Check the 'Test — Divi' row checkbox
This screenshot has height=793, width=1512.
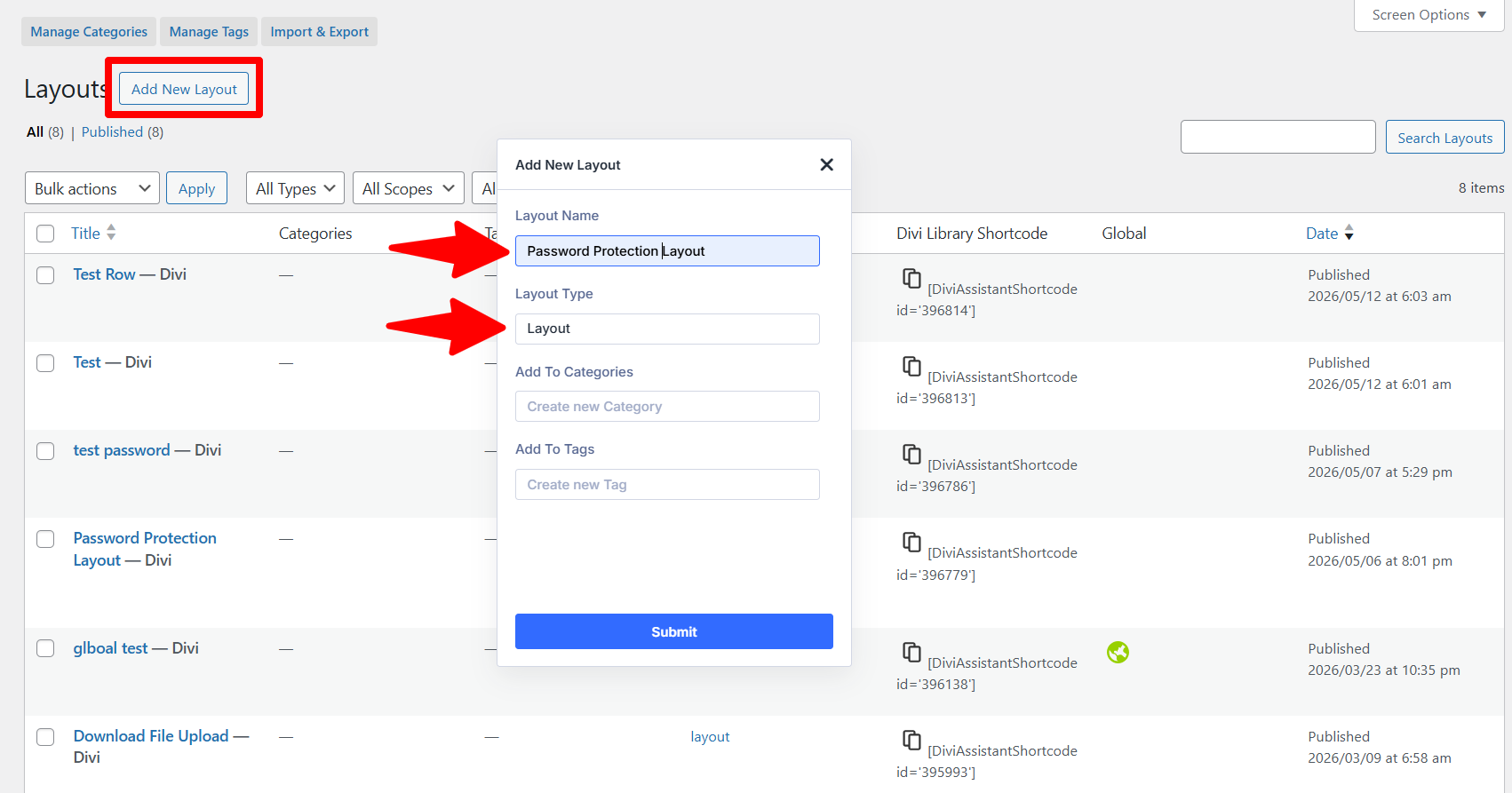45,363
